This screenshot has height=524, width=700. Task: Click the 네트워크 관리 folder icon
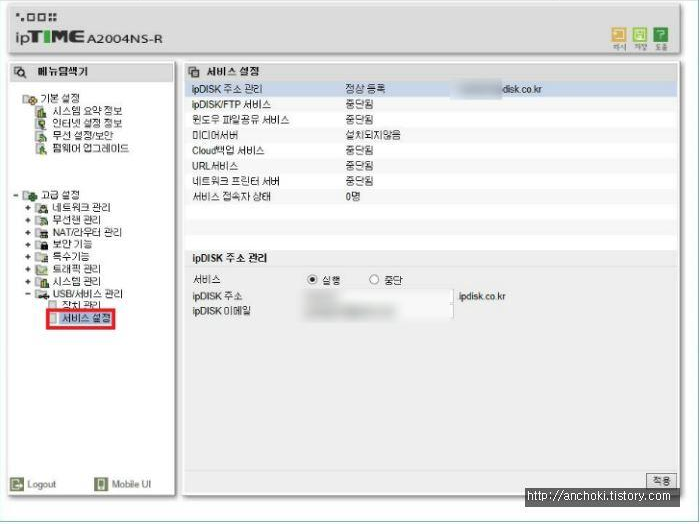pyautogui.click(x=42, y=208)
